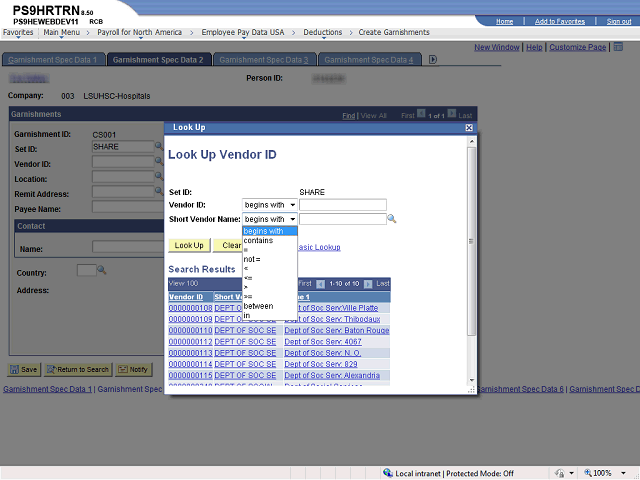Select 'contains' from the operator list

coord(258,241)
